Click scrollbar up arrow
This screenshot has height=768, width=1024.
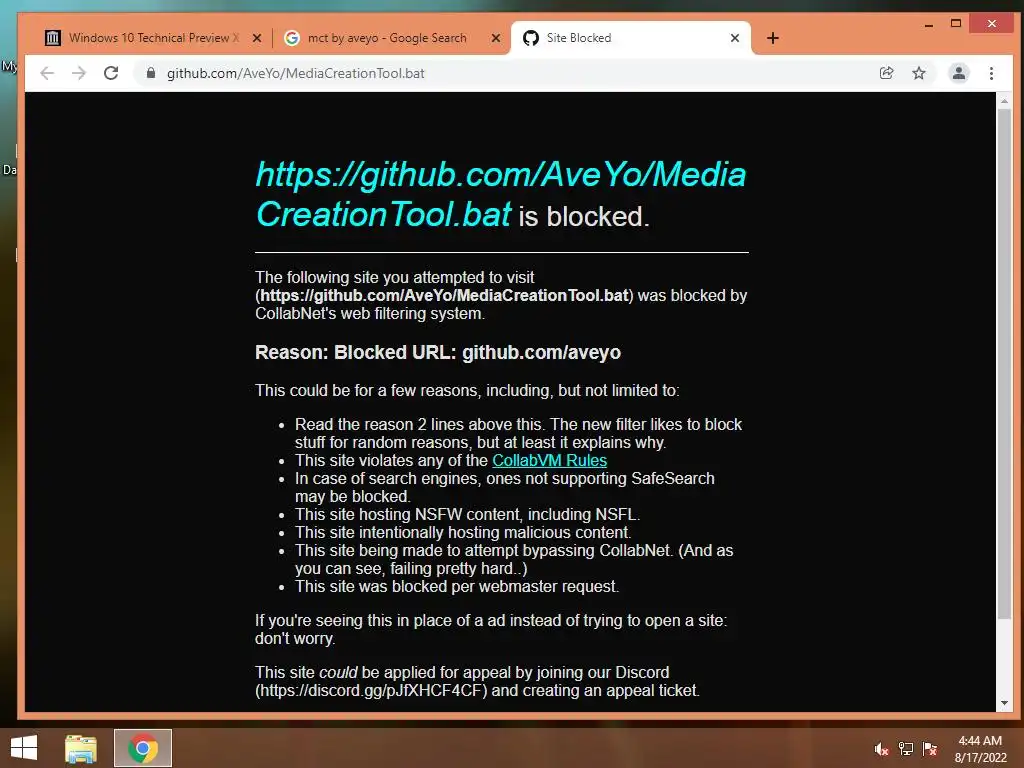click(x=1004, y=101)
